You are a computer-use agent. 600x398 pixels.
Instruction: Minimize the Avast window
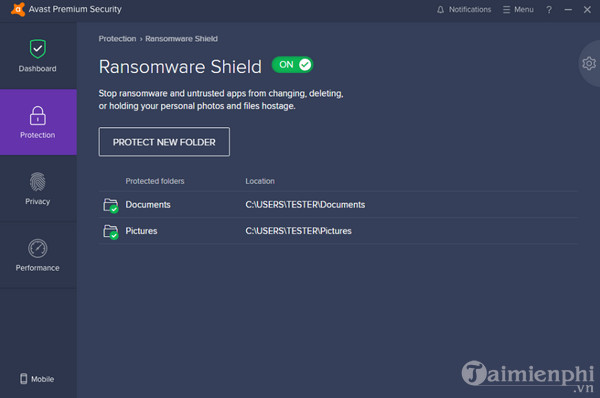pos(568,10)
